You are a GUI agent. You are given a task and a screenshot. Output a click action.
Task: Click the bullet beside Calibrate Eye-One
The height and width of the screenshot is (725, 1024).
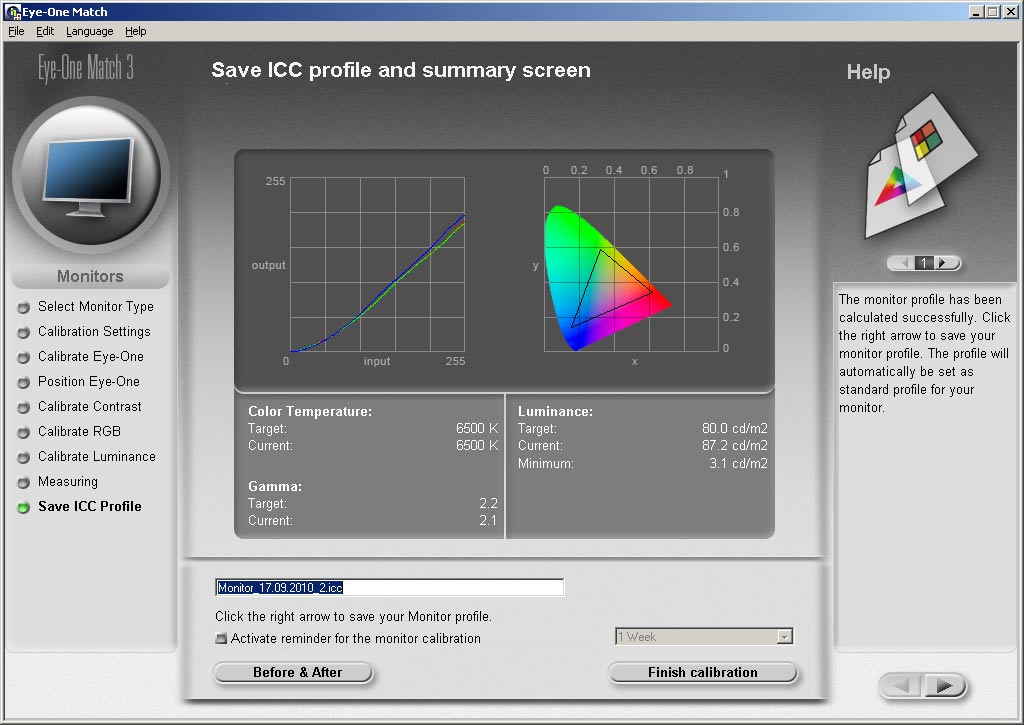24,358
